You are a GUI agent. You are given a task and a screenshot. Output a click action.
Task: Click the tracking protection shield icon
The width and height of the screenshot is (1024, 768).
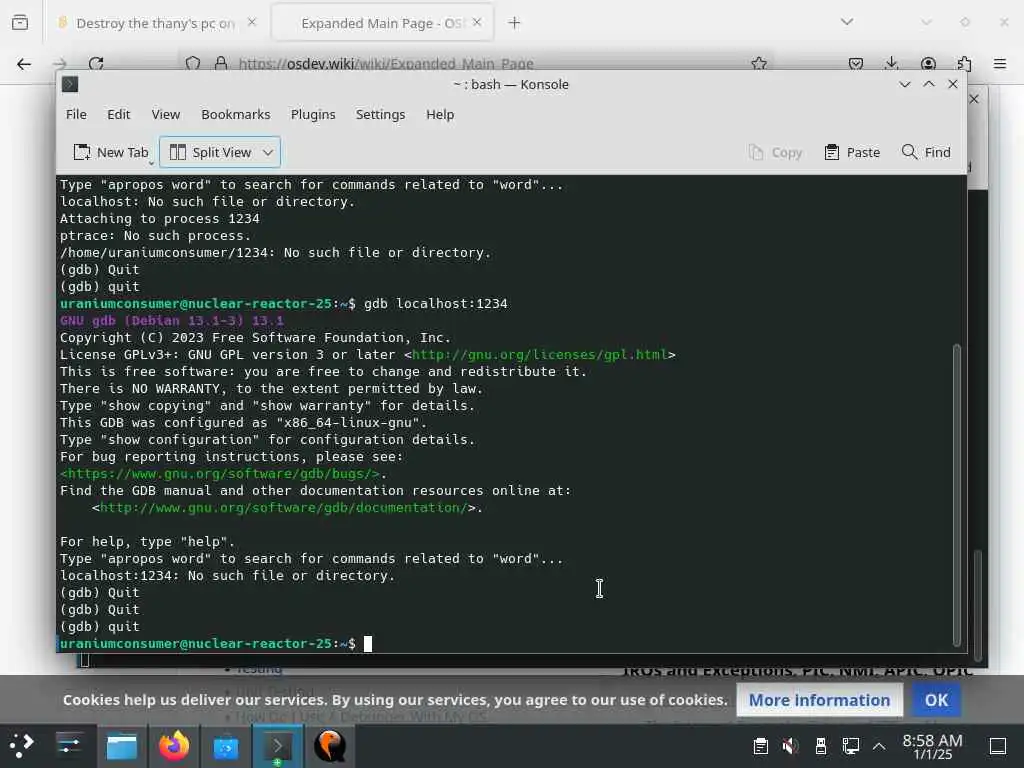(x=193, y=63)
